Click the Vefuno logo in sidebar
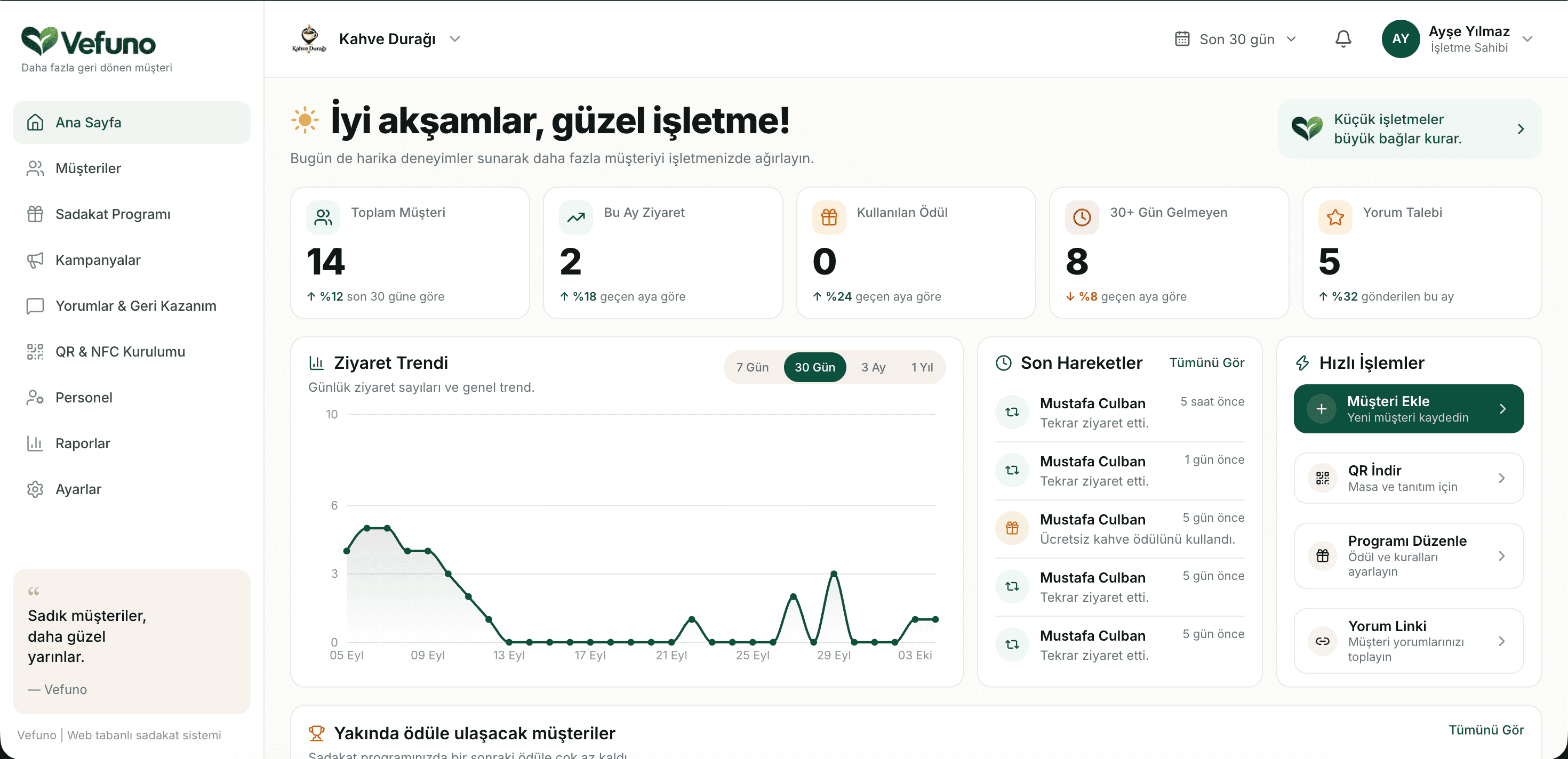The width and height of the screenshot is (1568, 759). coord(88,42)
